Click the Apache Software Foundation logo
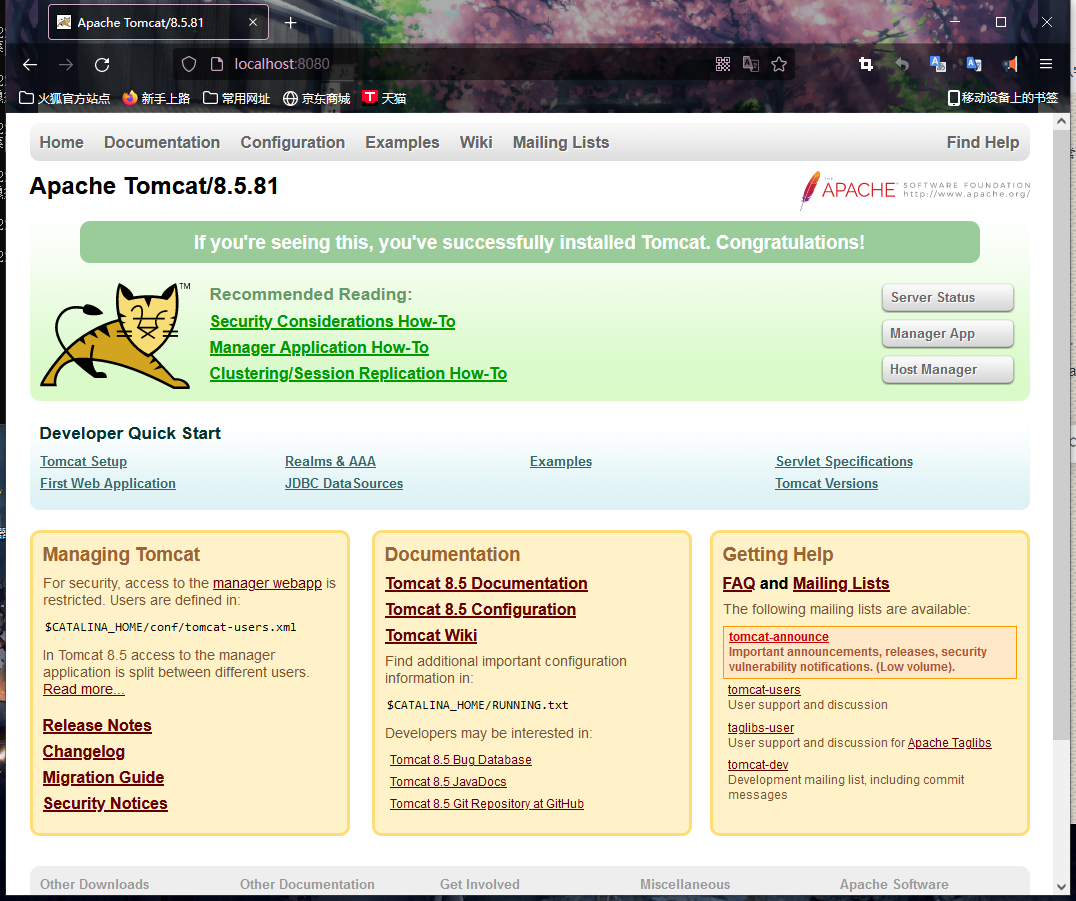This screenshot has width=1076, height=901. 915,190
